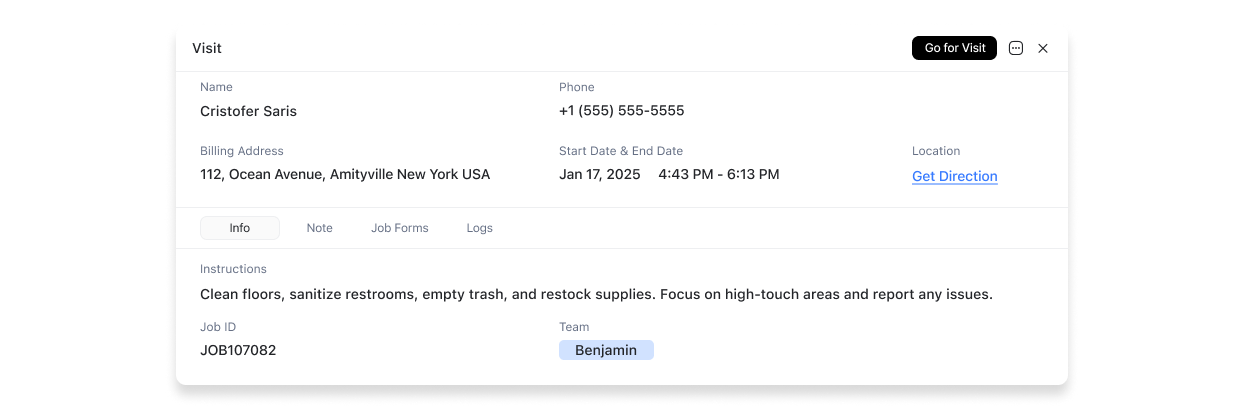Switch to the Note tab
This screenshot has width=1245, height=407.
[x=320, y=228]
